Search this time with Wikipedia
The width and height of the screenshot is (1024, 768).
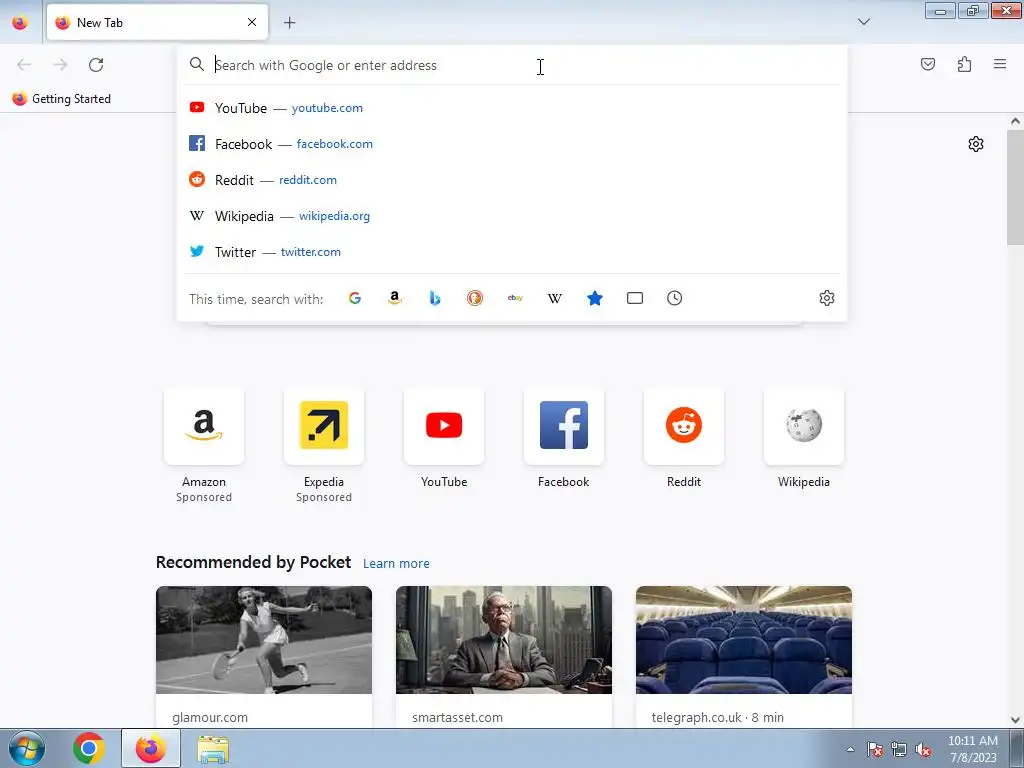pos(554,298)
